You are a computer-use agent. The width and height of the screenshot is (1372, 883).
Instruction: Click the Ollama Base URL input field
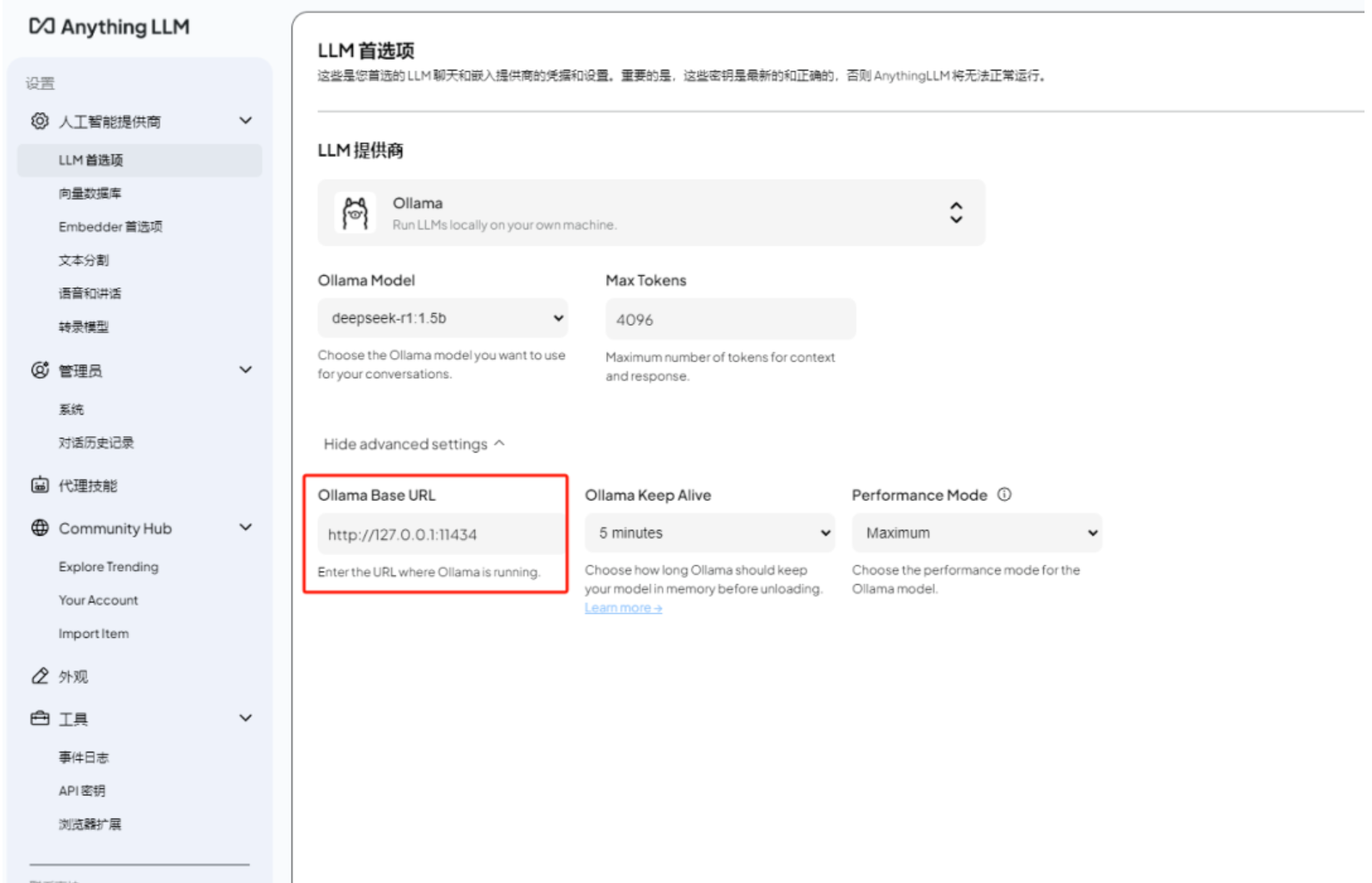click(x=439, y=534)
